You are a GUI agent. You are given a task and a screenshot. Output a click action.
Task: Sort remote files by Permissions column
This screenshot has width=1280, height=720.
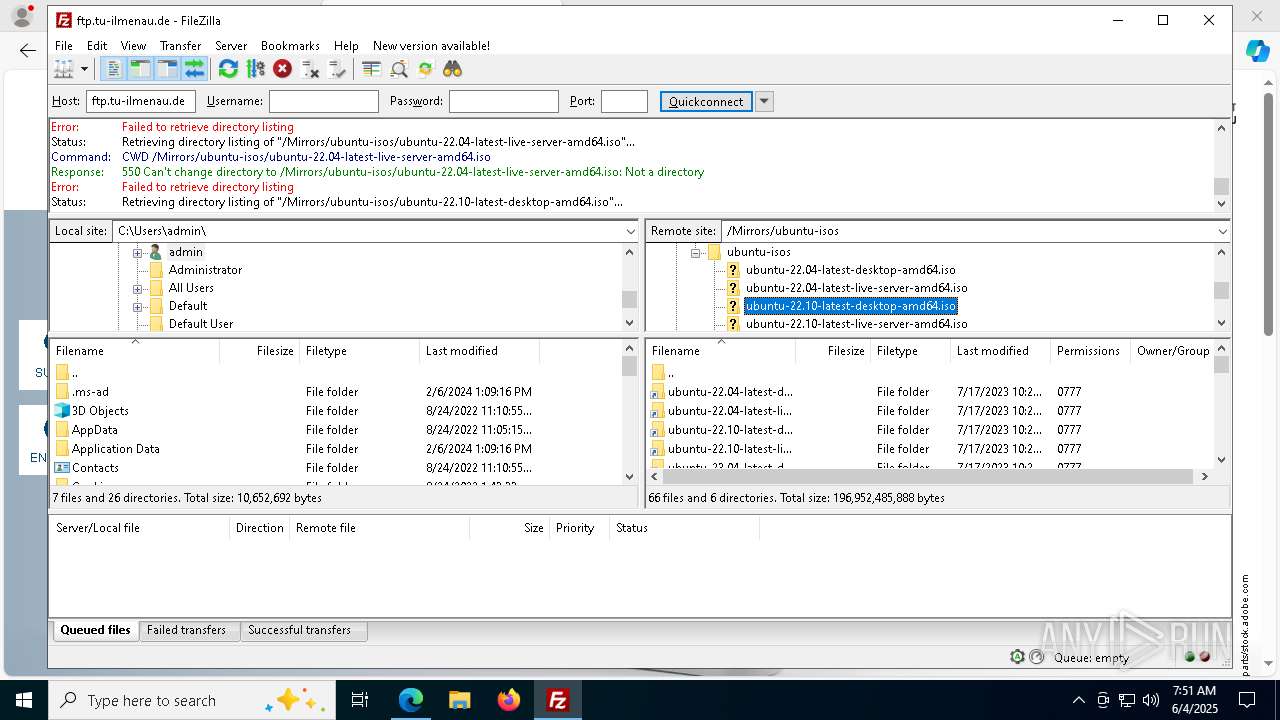point(1089,351)
